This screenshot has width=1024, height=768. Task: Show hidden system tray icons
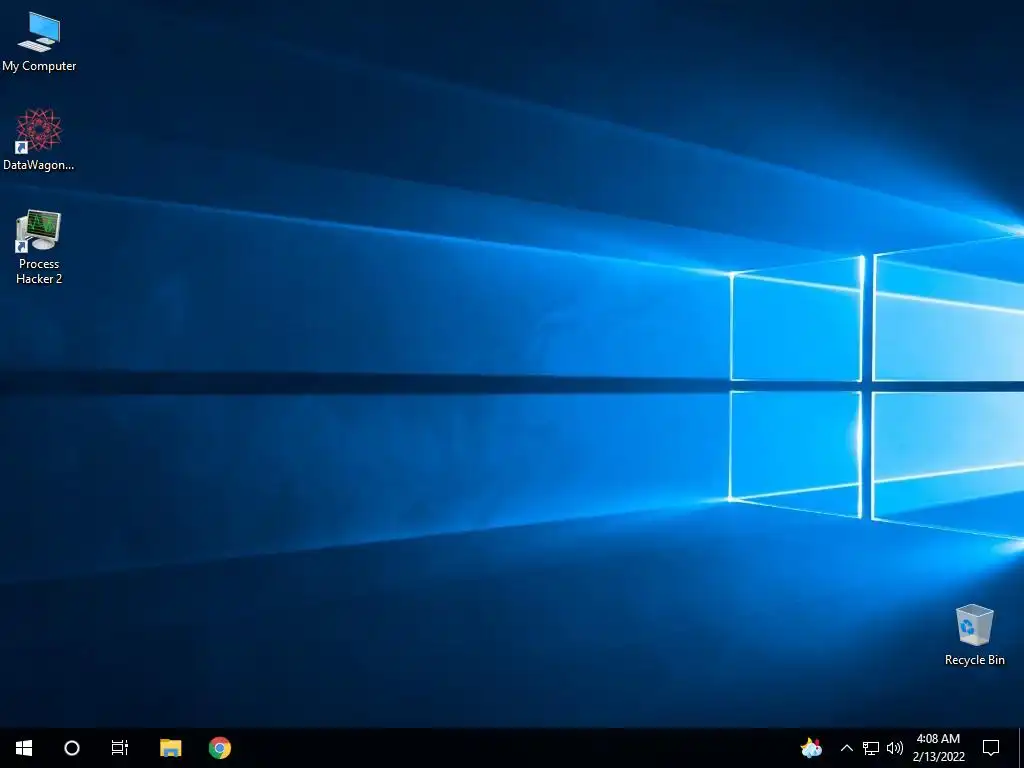tap(846, 748)
